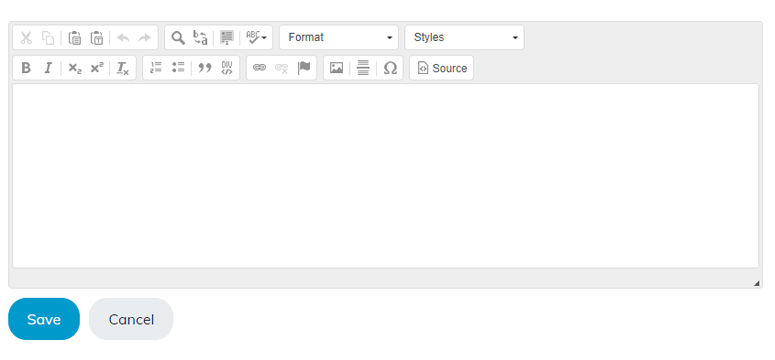The width and height of the screenshot is (775, 360).
Task: Click inside the editor text area
Action: (386, 176)
